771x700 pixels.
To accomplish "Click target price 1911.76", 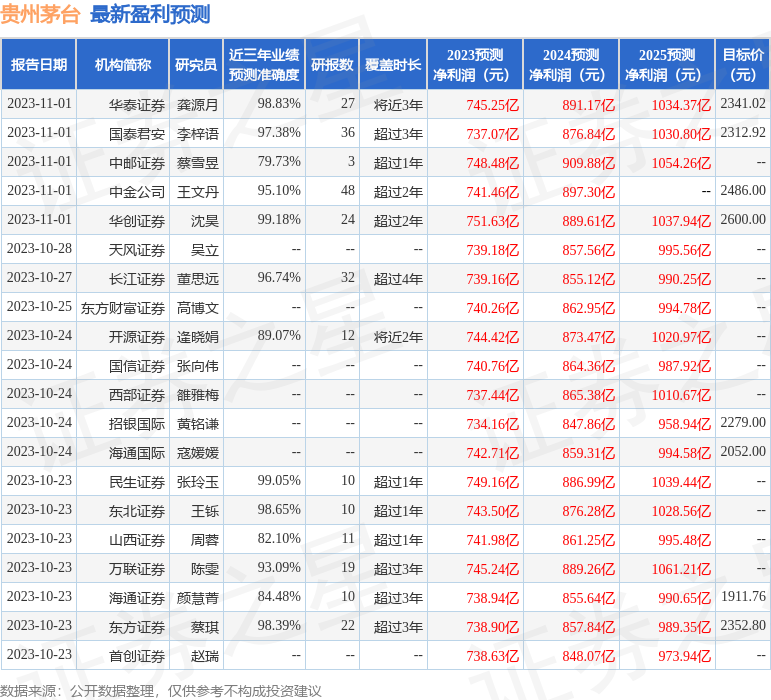I will click(x=743, y=597).
